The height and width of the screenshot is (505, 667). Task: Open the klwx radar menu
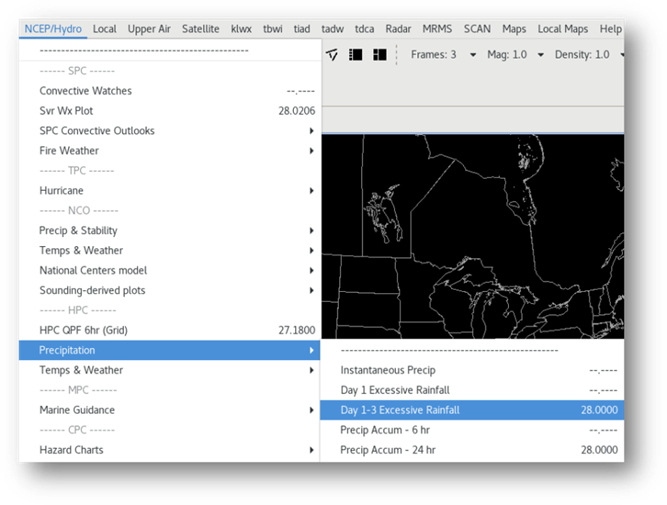point(241,29)
